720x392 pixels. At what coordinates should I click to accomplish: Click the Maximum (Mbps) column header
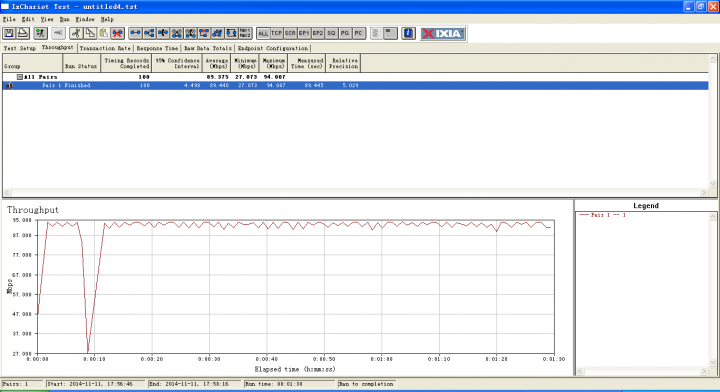coord(274,63)
